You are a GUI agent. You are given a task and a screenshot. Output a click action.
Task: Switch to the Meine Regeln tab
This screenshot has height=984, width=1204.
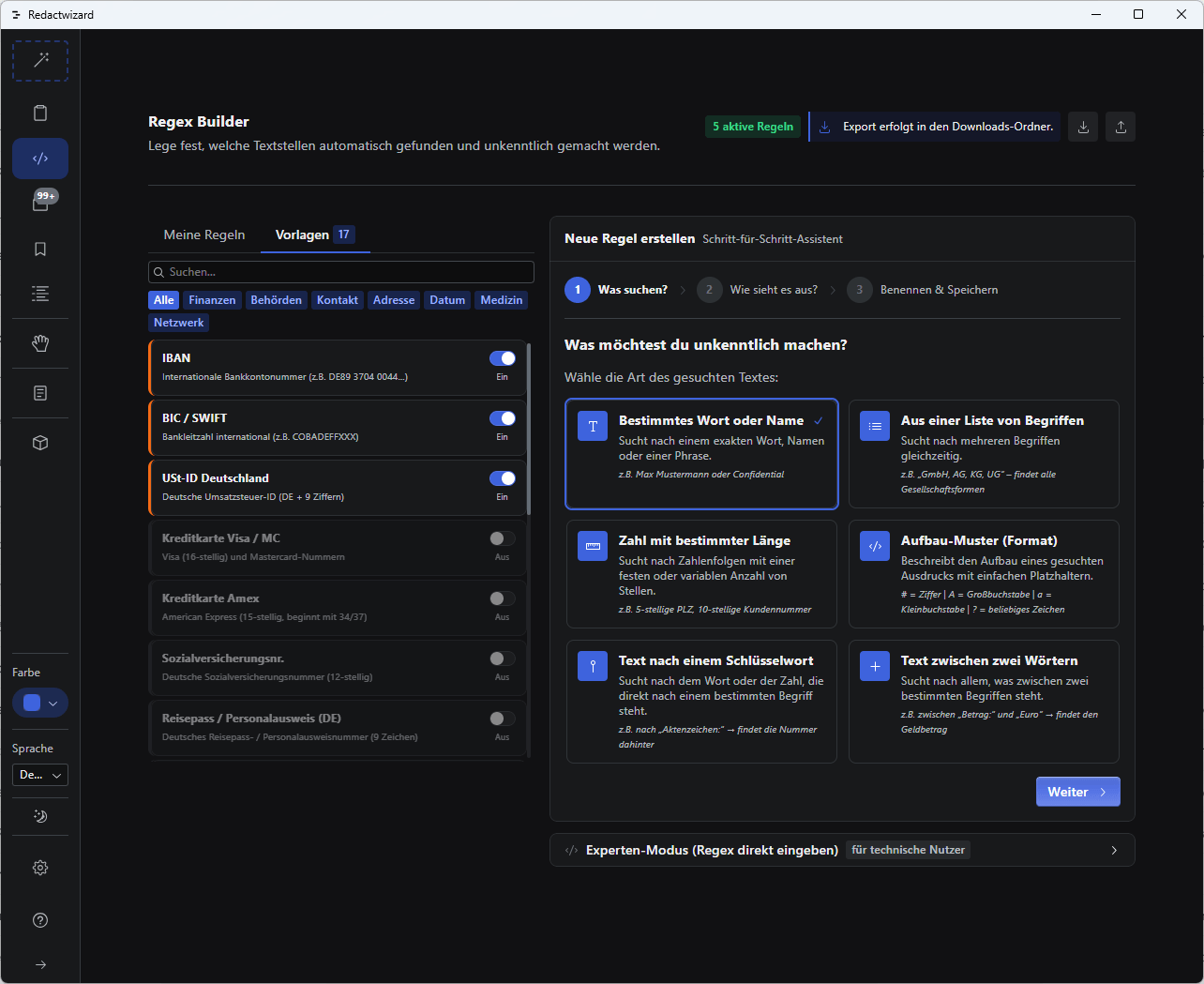(x=204, y=235)
